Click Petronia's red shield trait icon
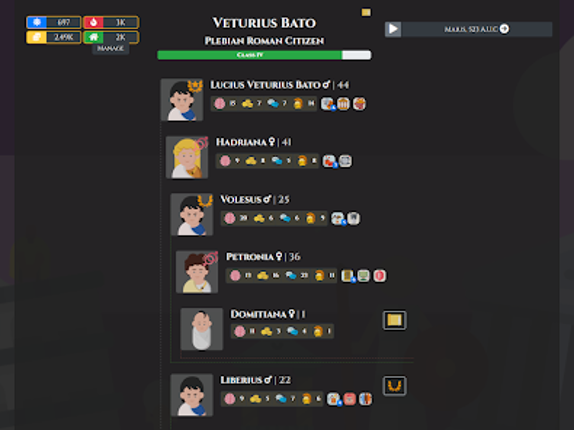This screenshot has width=574, height=430. 380,276
